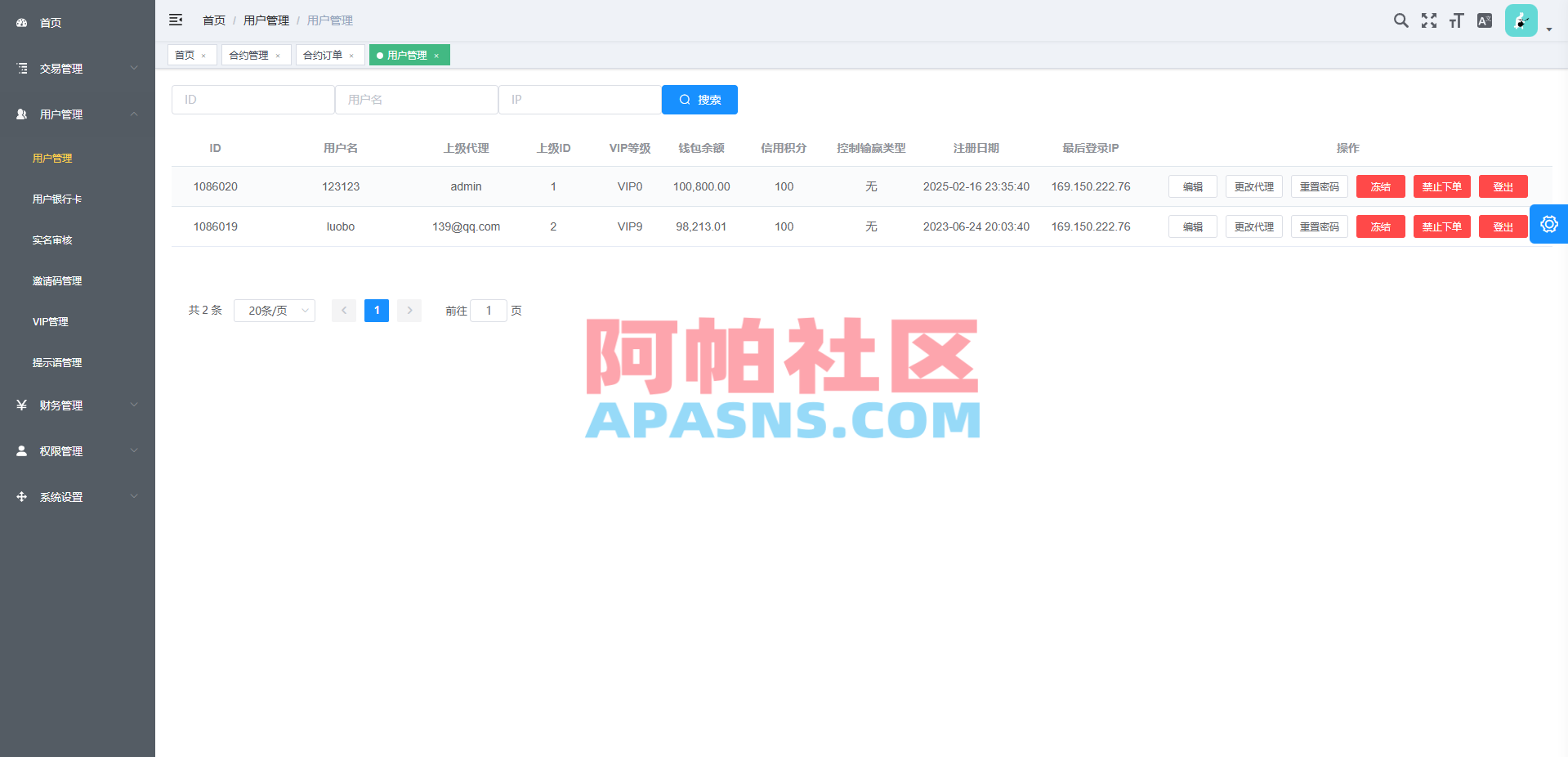Freeze user luobo with the 冻结 button
Screen dimensions: 1568x757
pos(1380,226)
